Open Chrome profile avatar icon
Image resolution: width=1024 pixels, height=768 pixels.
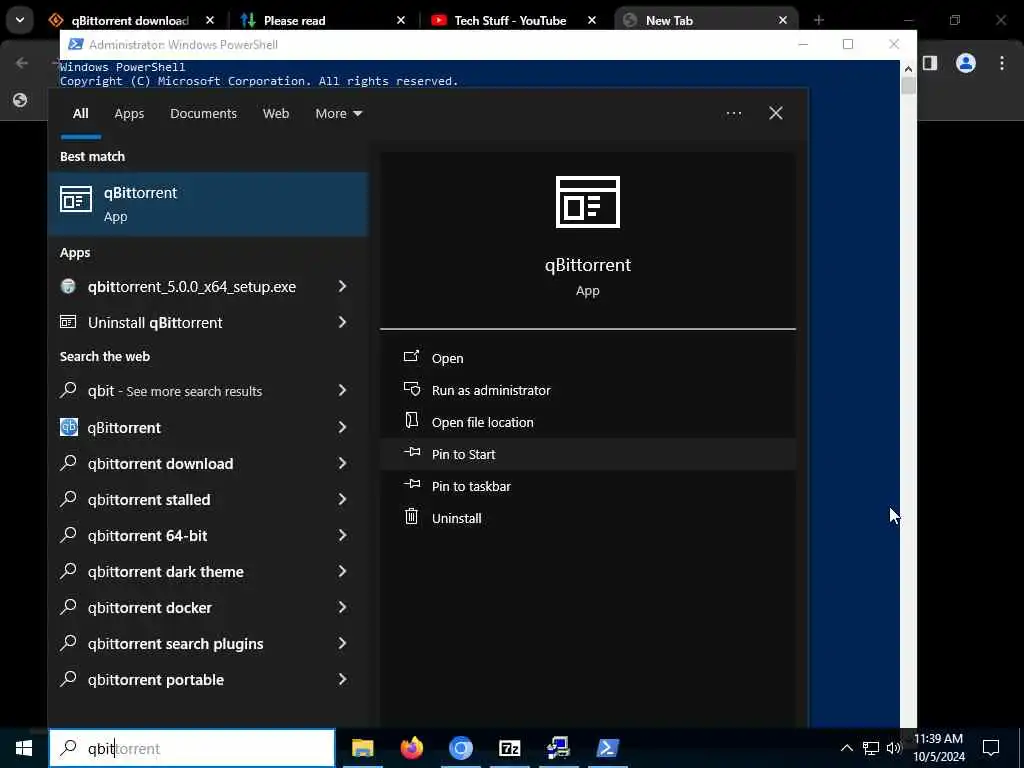(x=965, y=63)
